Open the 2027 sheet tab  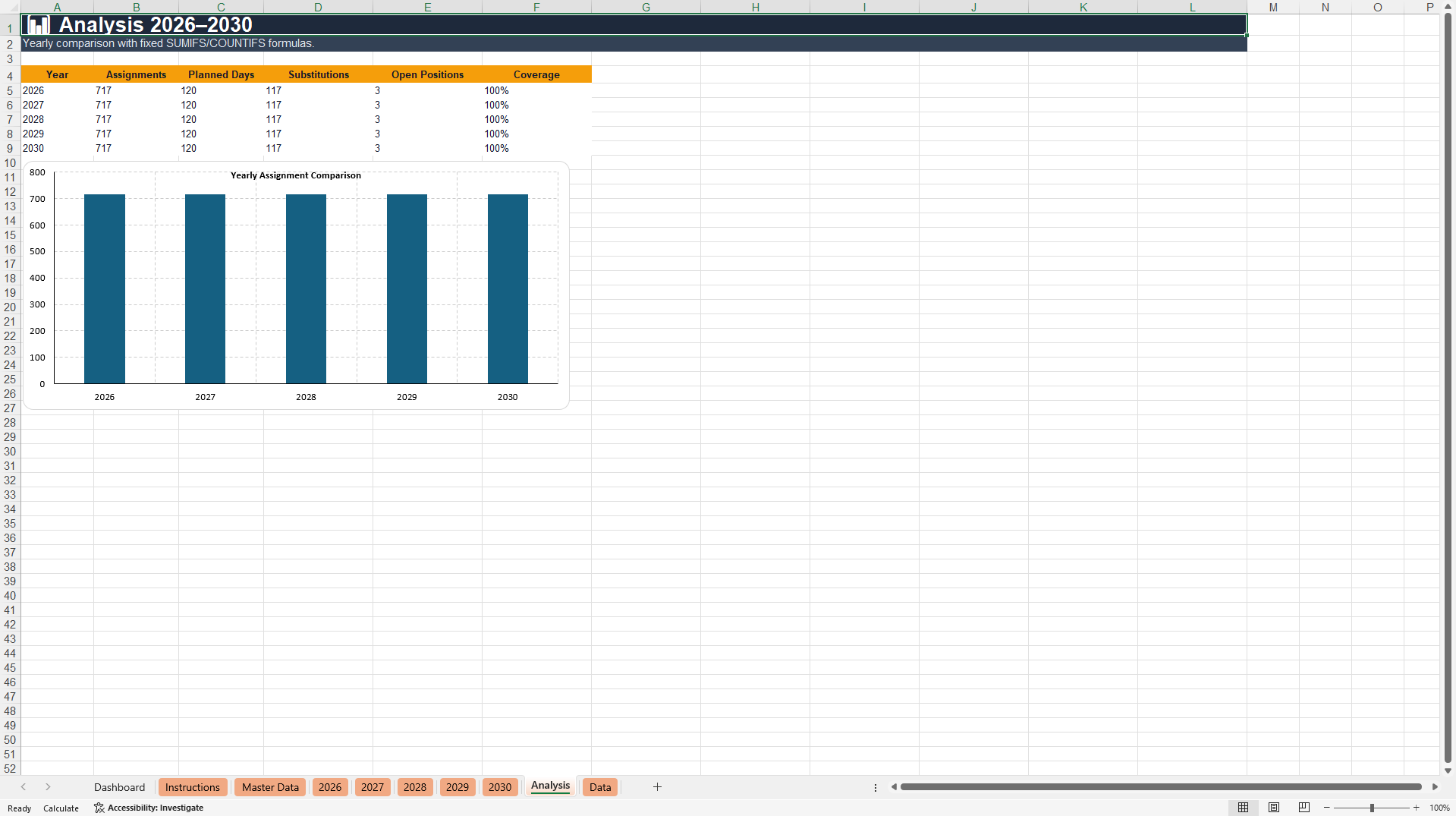(373, 787)
